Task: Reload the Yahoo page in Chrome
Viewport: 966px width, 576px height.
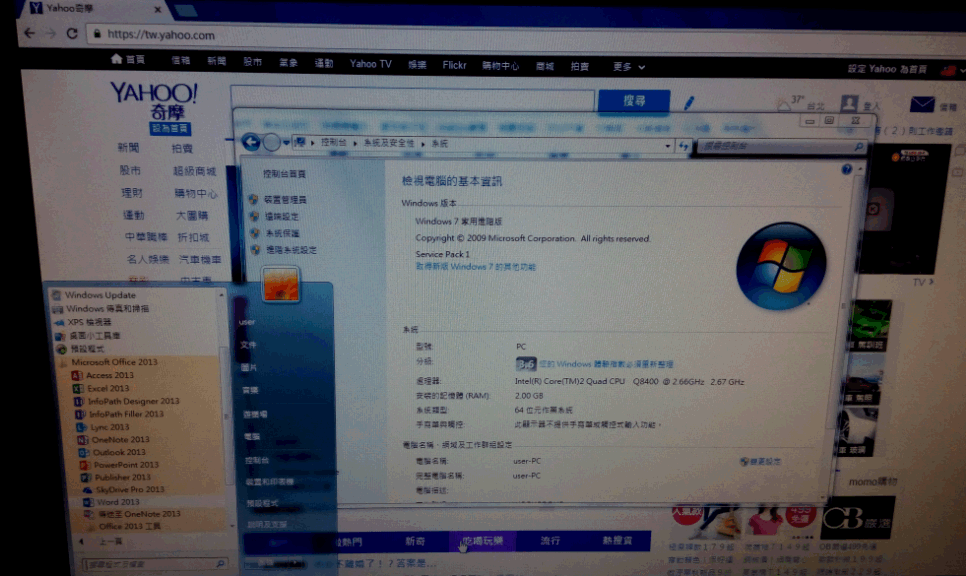Action: tap(72, 34)
